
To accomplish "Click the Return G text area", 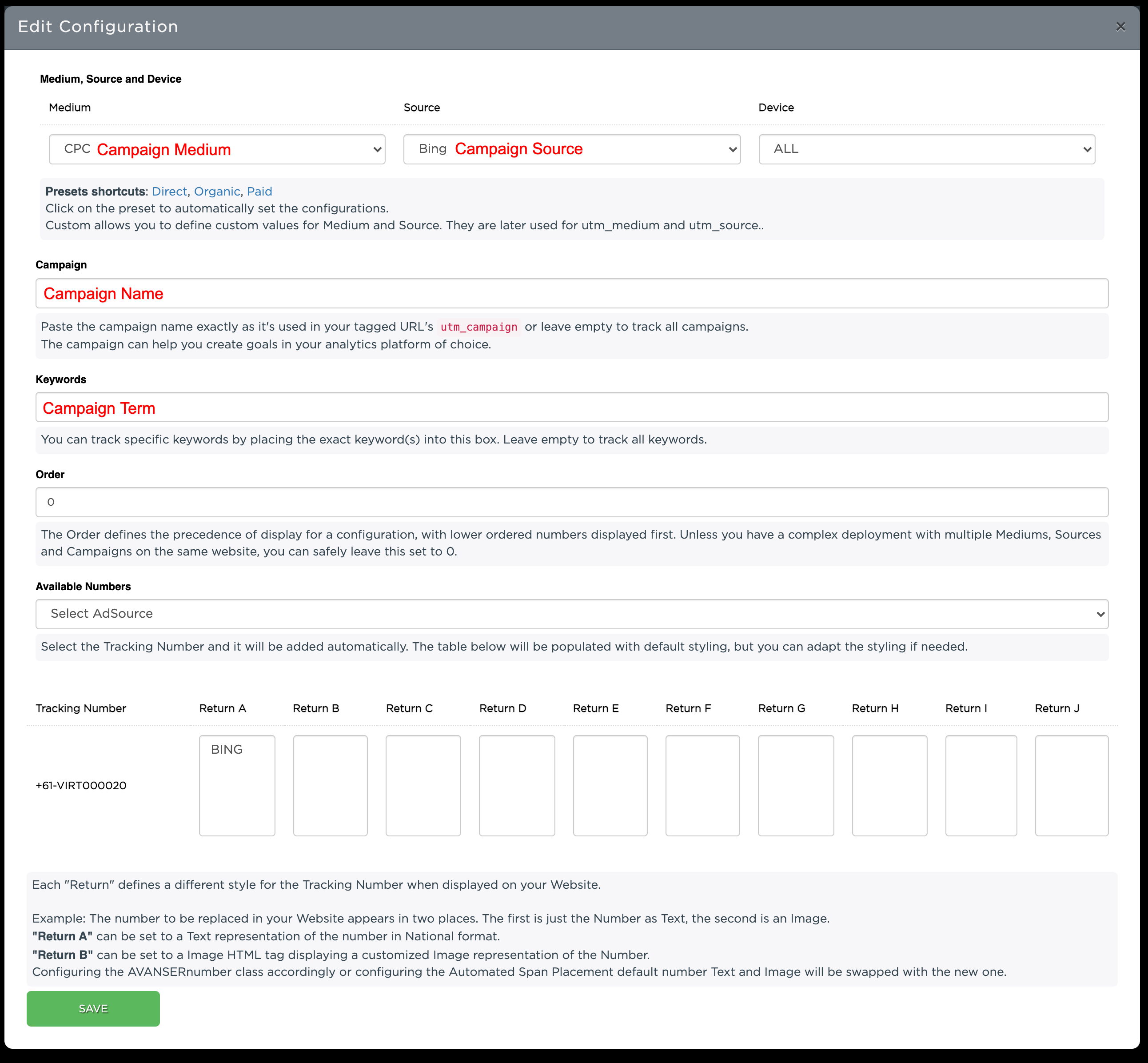I will click(795, 785).
